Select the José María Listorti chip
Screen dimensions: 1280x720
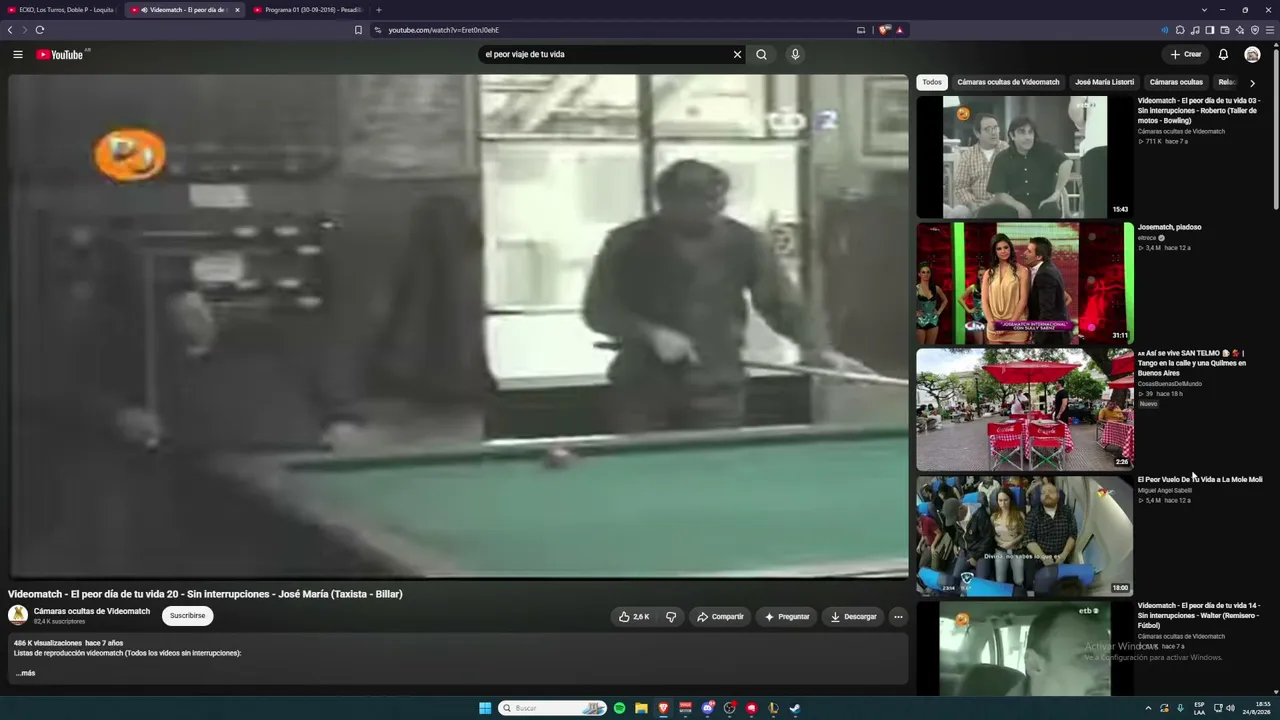point(1105,82)
